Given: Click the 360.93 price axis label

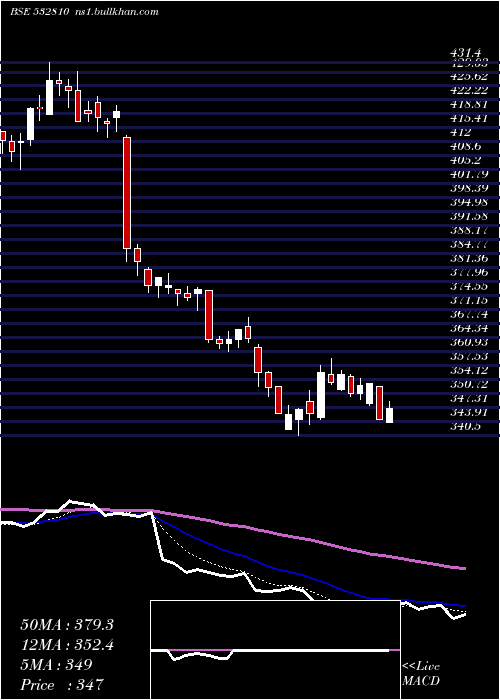Looking at the screenshot, I should coord(469,342).
